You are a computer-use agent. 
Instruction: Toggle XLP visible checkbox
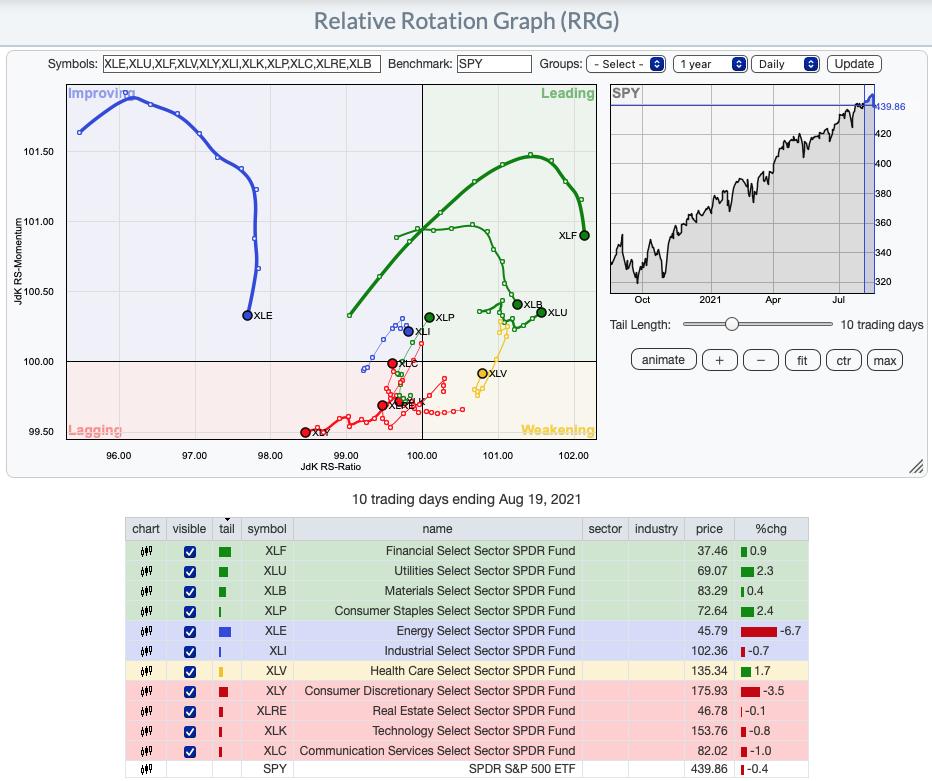click(190, 612)
